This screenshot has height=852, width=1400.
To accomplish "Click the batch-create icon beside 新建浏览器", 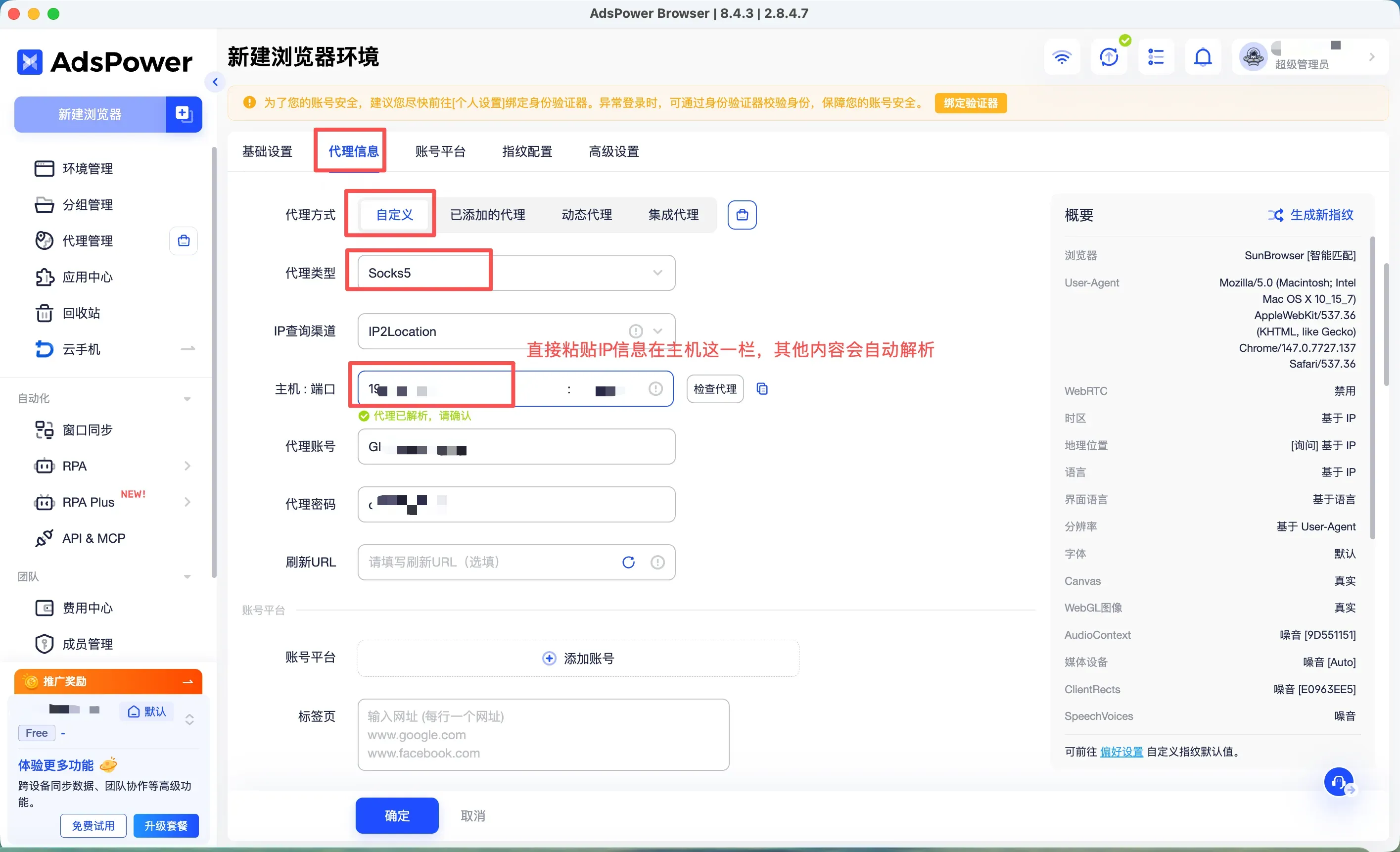I will (184, 114).
